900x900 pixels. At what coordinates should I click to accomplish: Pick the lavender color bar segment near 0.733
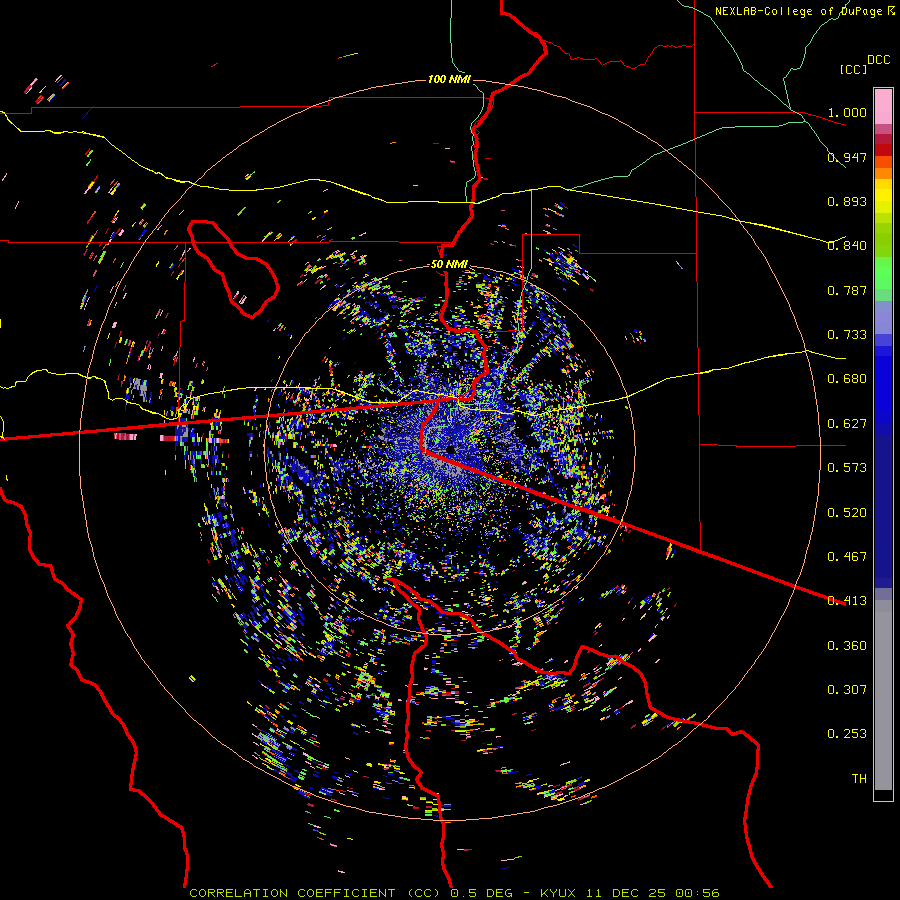coord(883,317)
